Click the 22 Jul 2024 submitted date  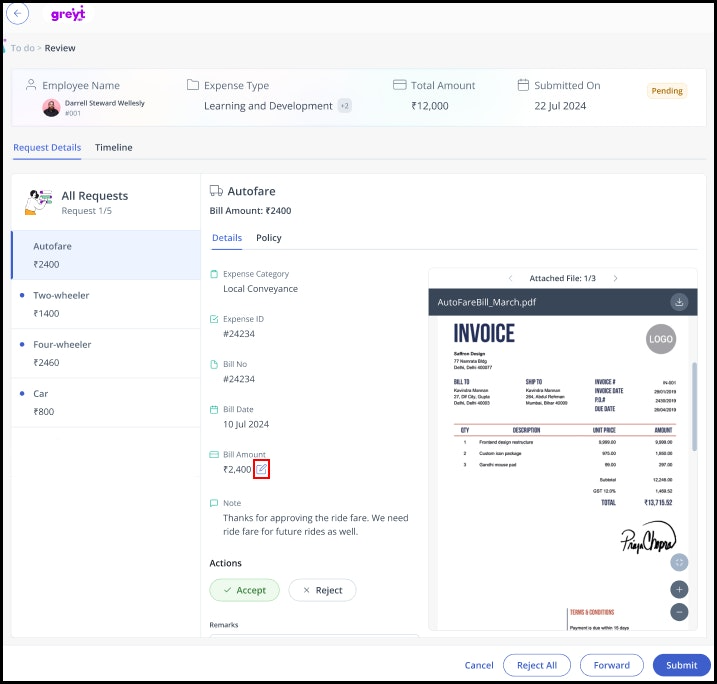pyautogui.click(x=560, y=106)
